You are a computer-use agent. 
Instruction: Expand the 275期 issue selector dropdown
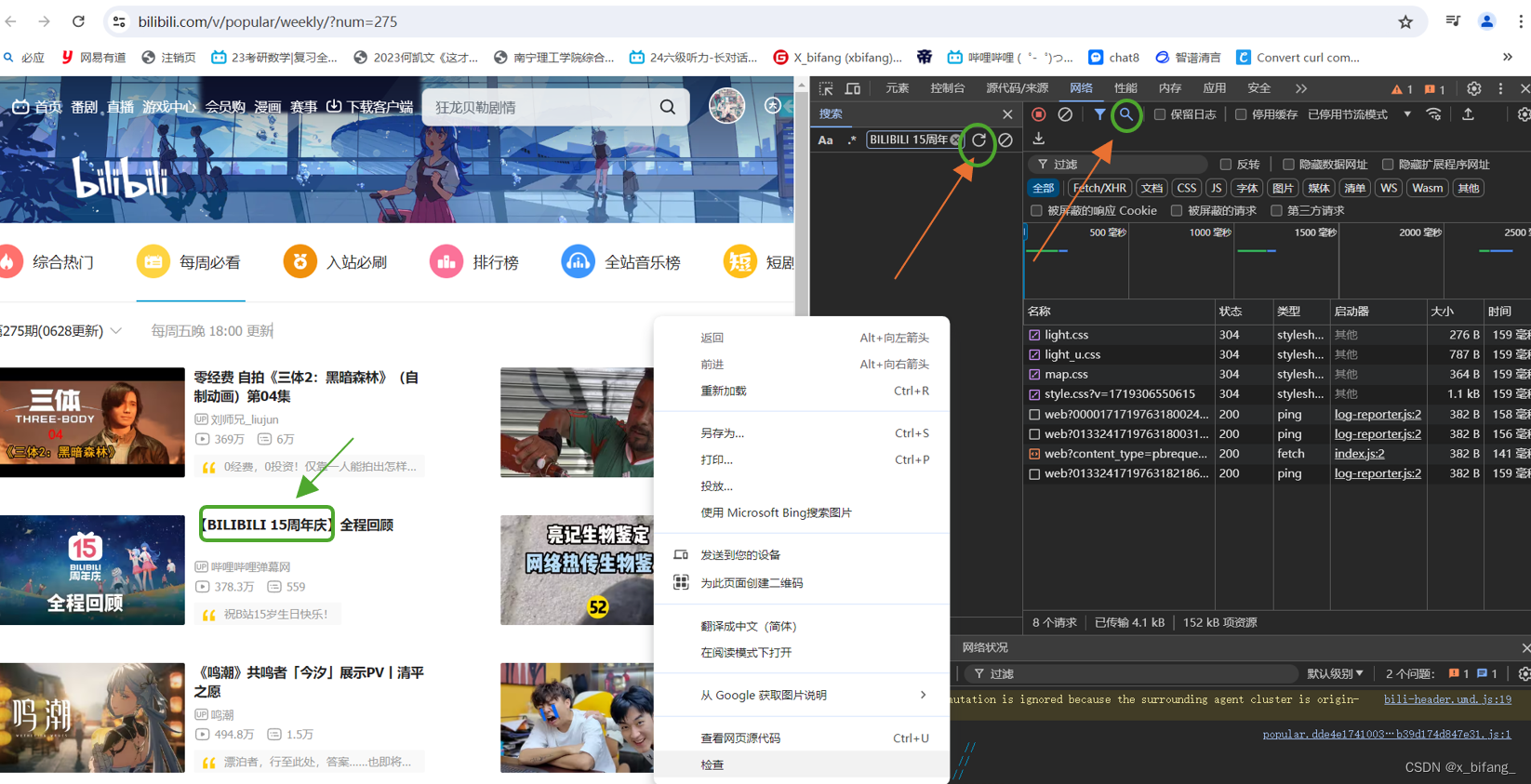116,331
